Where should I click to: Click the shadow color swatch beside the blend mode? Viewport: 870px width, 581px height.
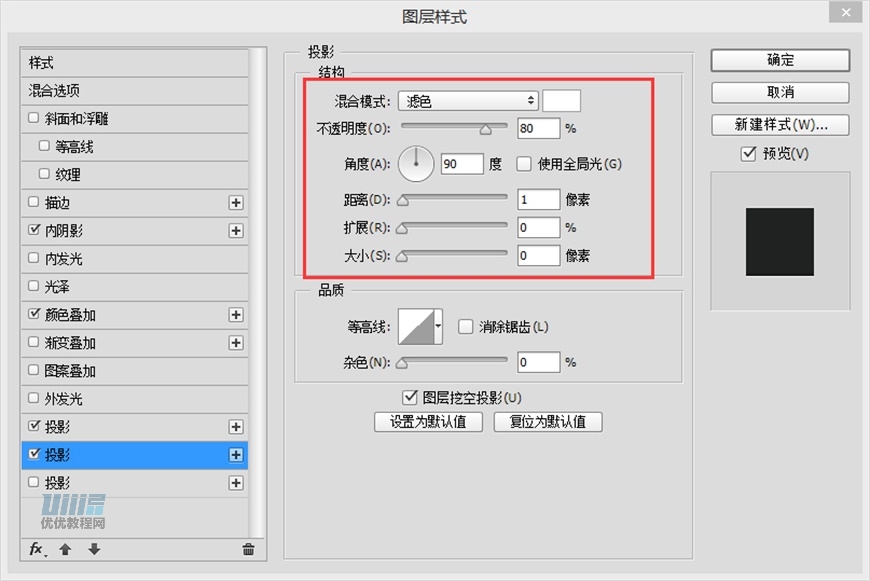coord(561,99)
